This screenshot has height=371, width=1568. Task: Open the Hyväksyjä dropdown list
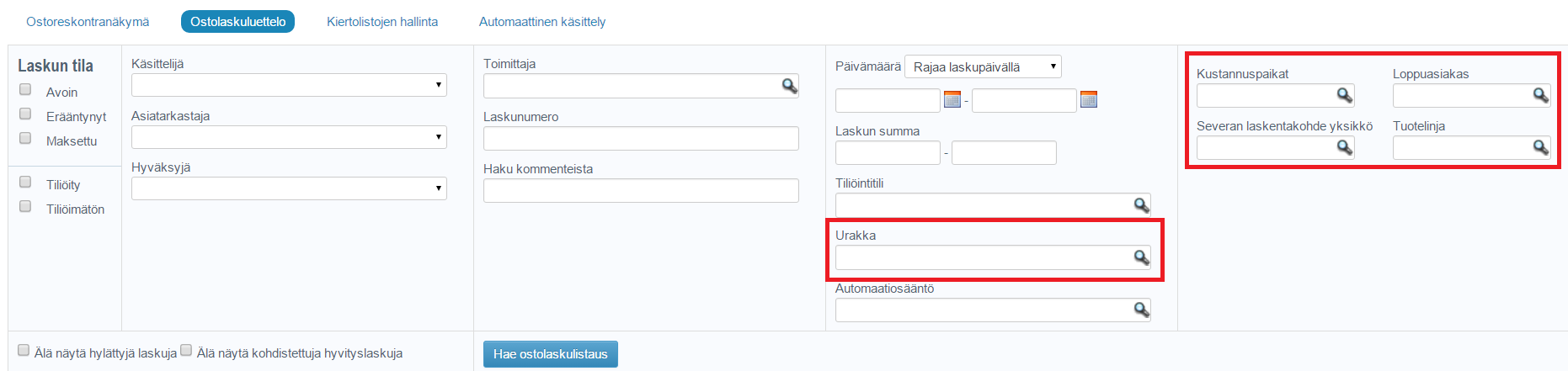289,188
